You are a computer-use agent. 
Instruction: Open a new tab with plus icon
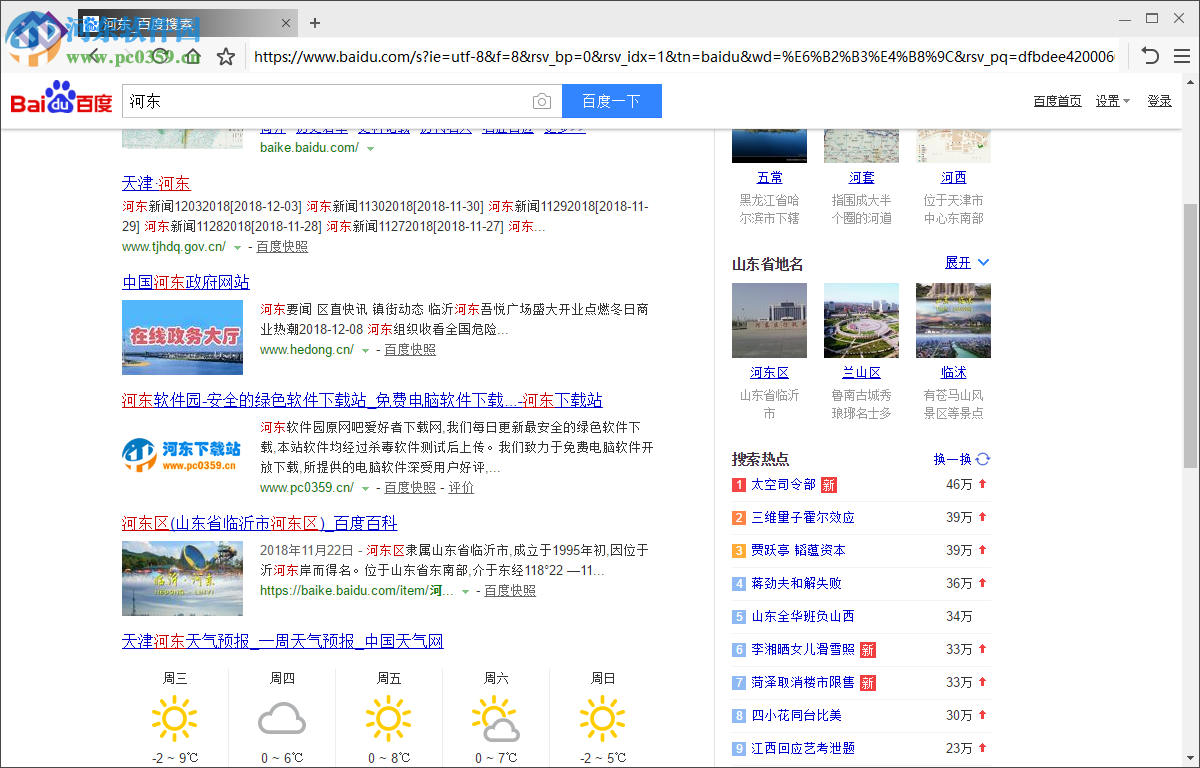point(315,22)
